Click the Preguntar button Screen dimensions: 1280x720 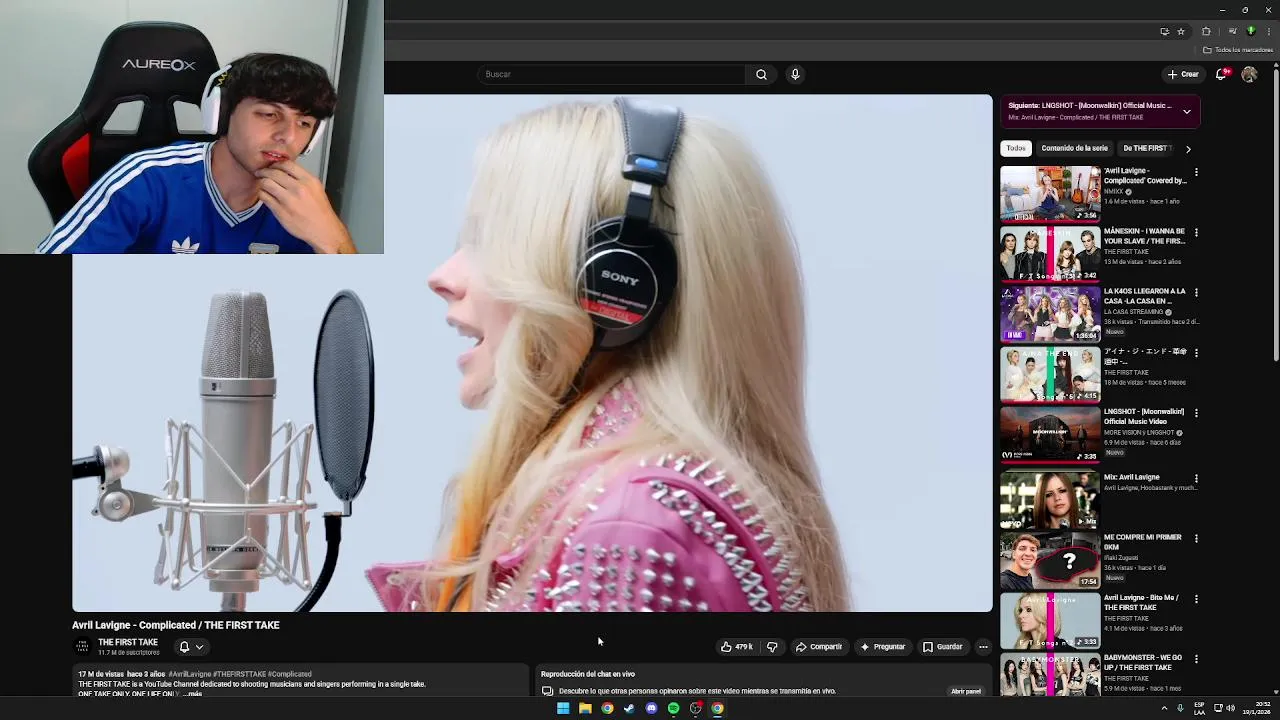coord(882,647)
